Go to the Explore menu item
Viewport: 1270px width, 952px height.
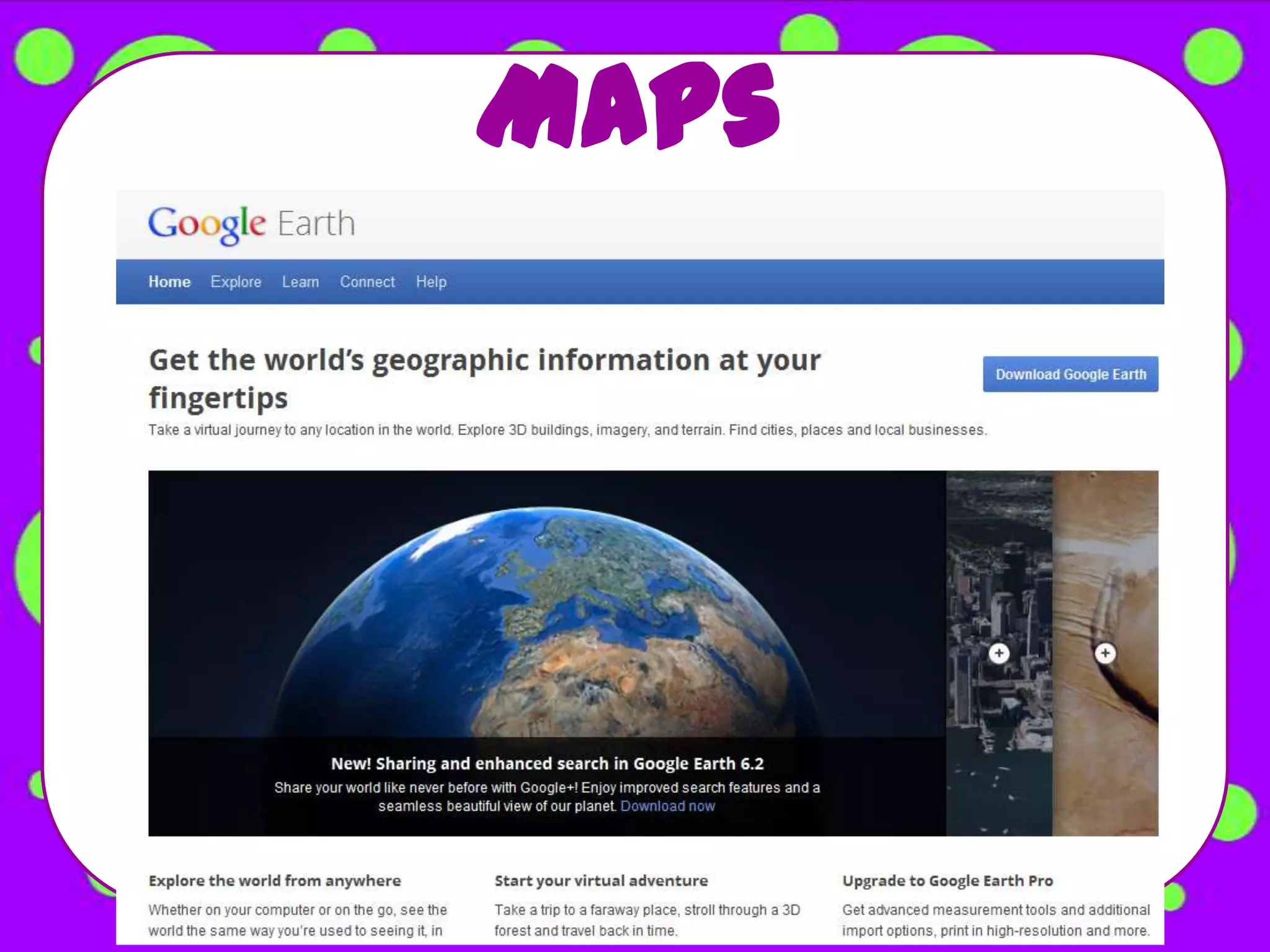click(x=236, y=282)
